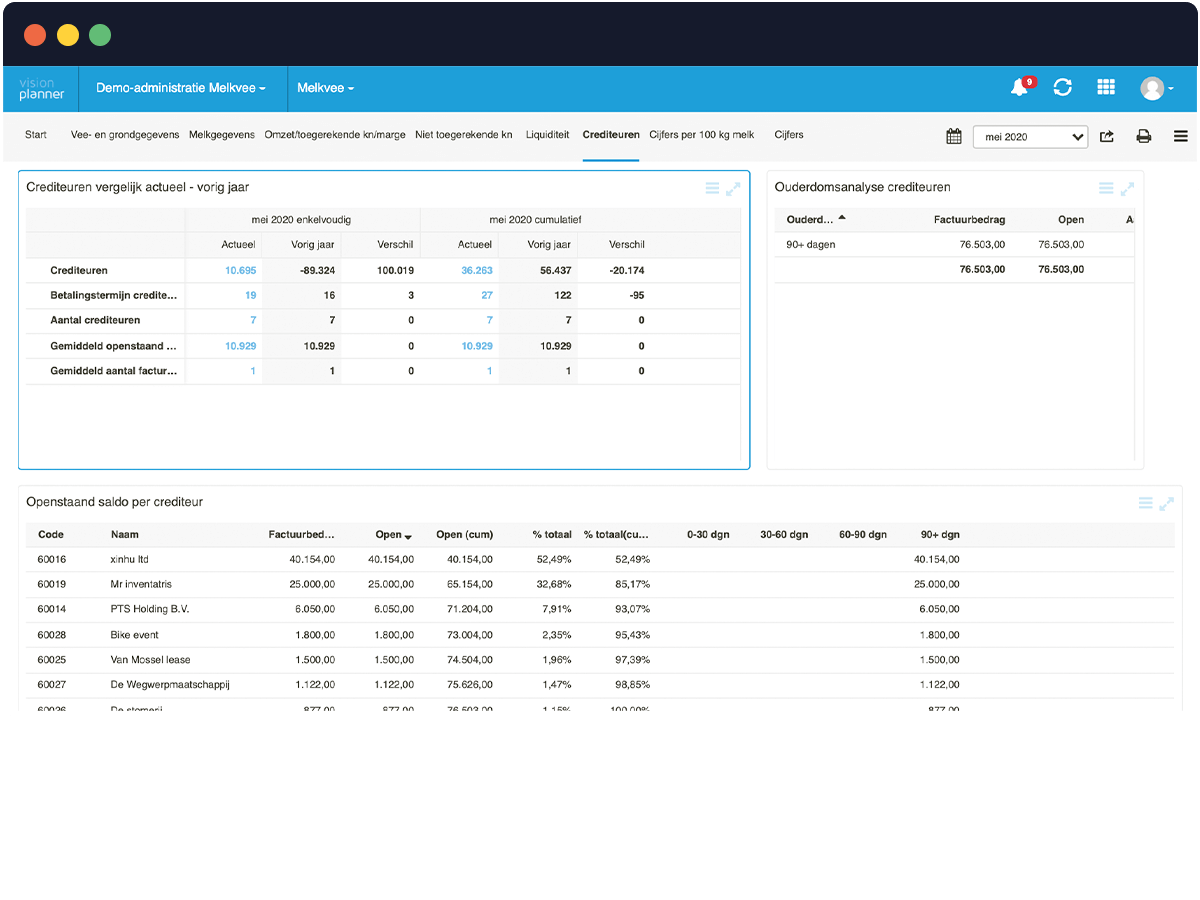The height and width of the screenshot is (900, 1200).
Task: Open the mei 2020 period dropdown
Action: [x=1030, y=137]
